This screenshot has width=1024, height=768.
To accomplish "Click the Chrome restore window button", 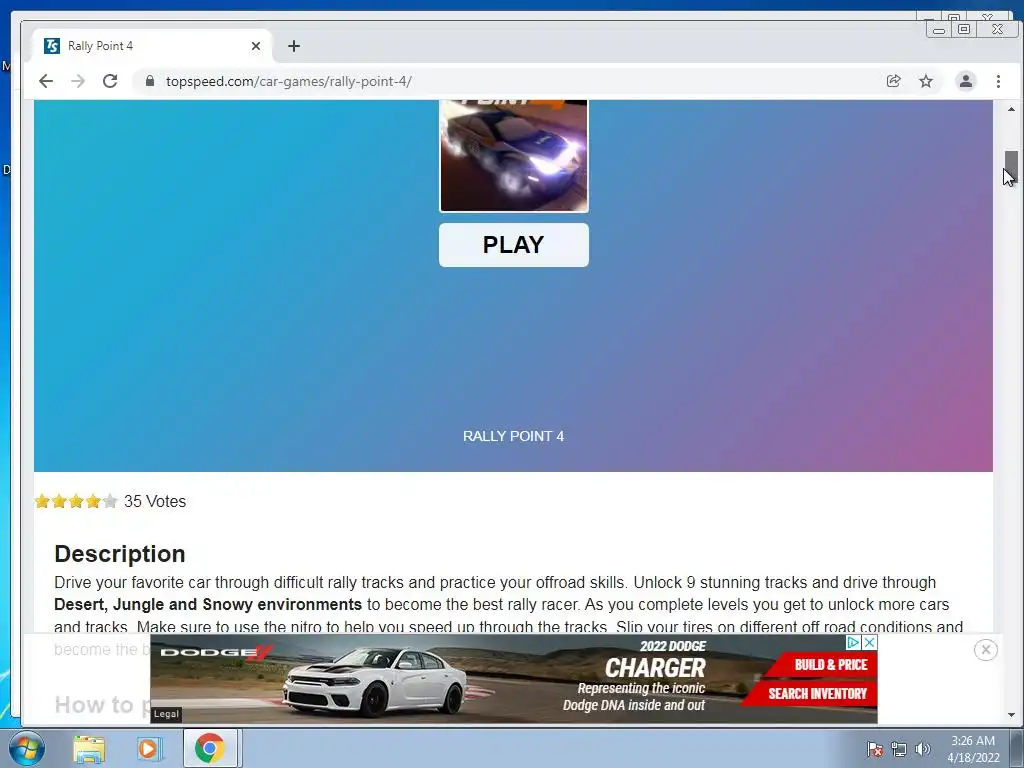I will click(x=964, y=29).
